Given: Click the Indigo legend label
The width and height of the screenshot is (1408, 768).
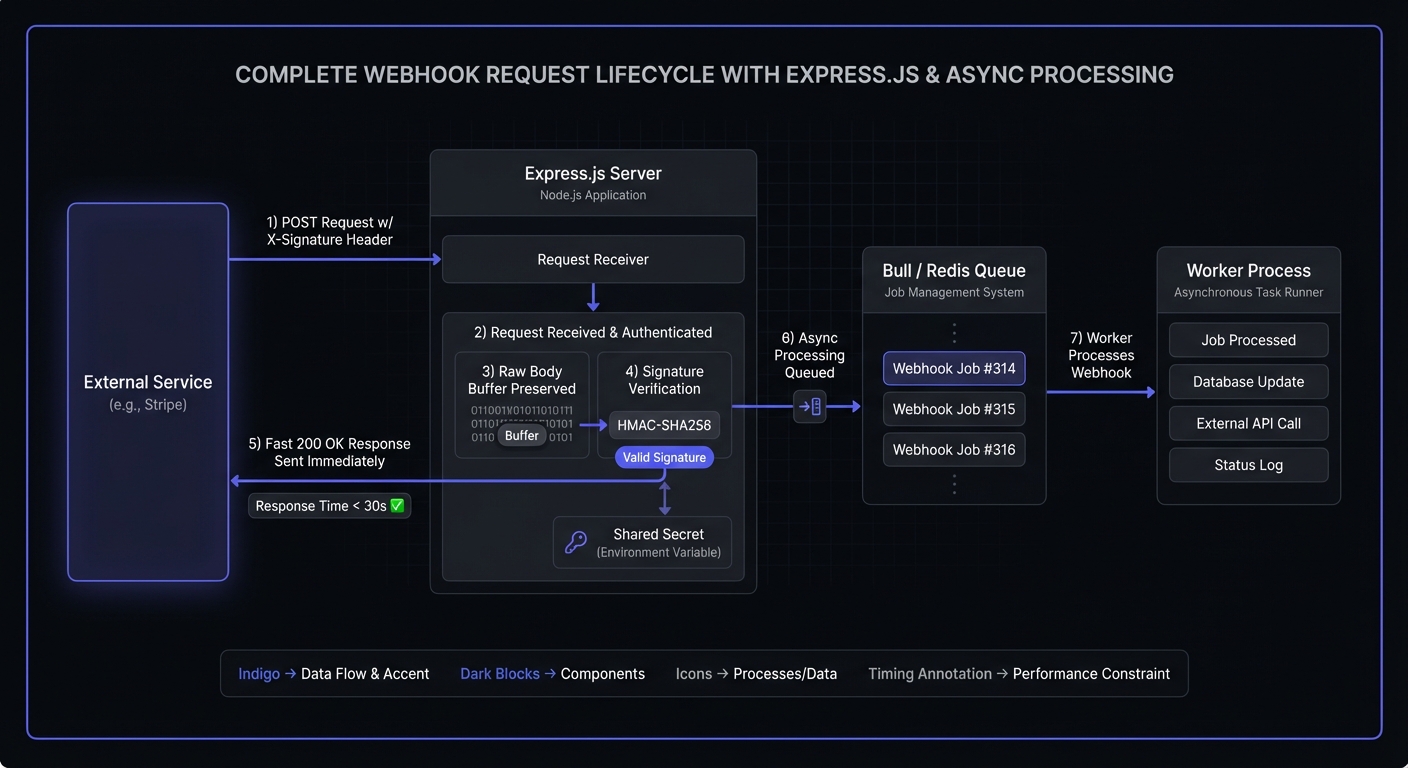Looking at the screenshot, I should [259, 674].
